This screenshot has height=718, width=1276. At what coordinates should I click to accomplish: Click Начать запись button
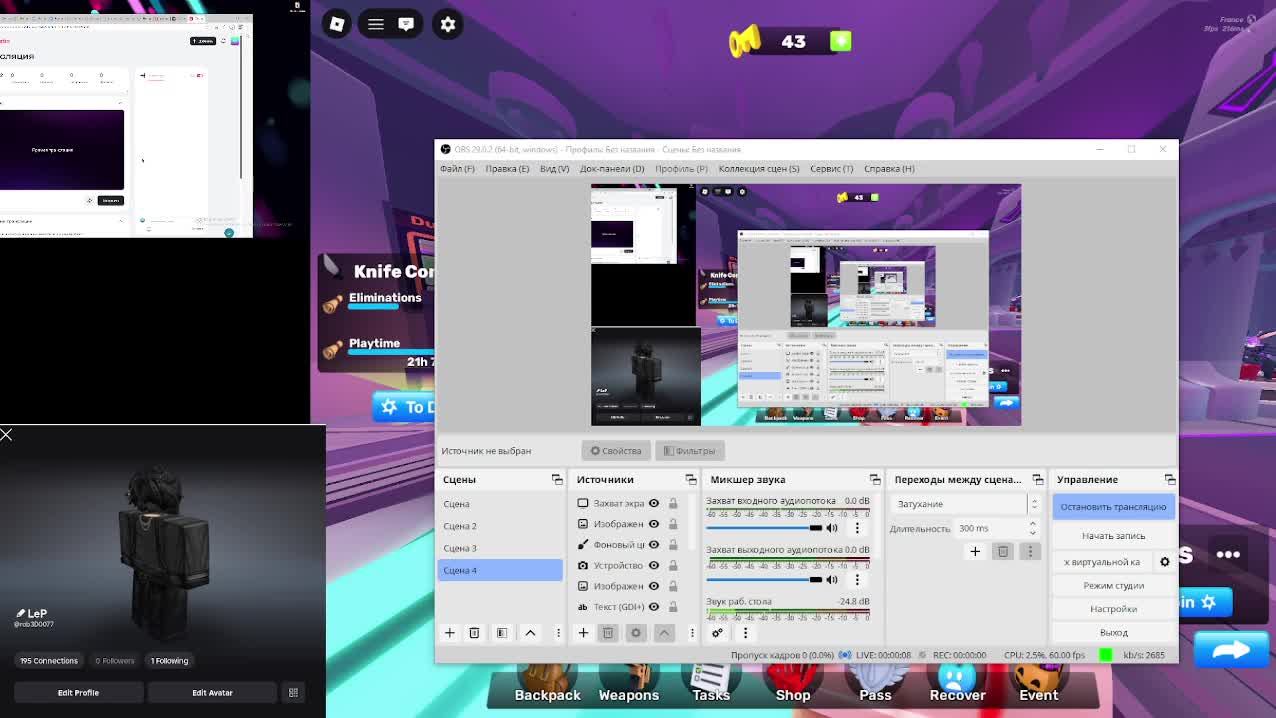(x=1113, y=536)
